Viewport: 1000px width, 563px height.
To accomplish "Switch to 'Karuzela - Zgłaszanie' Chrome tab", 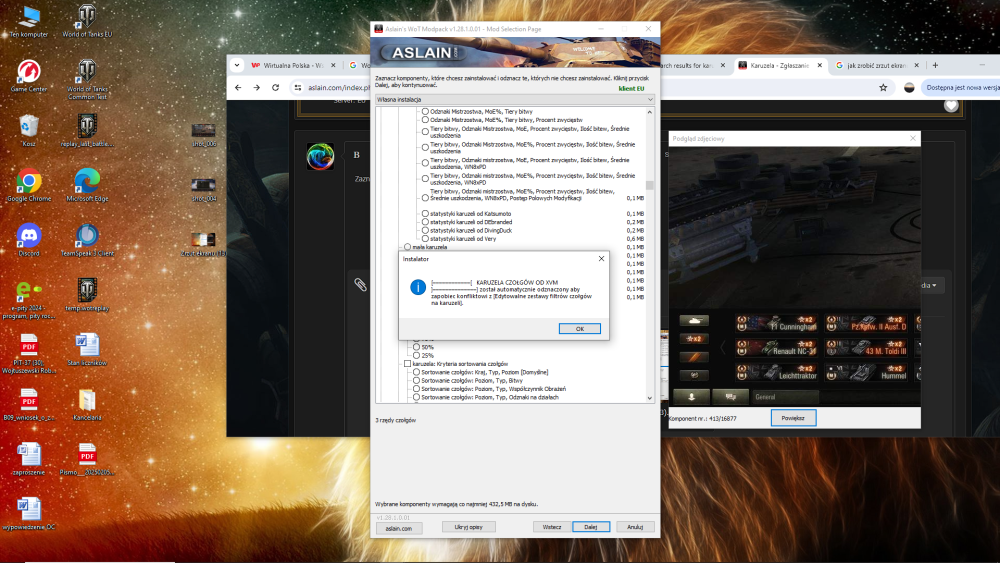I will click(x=780, y=65).
